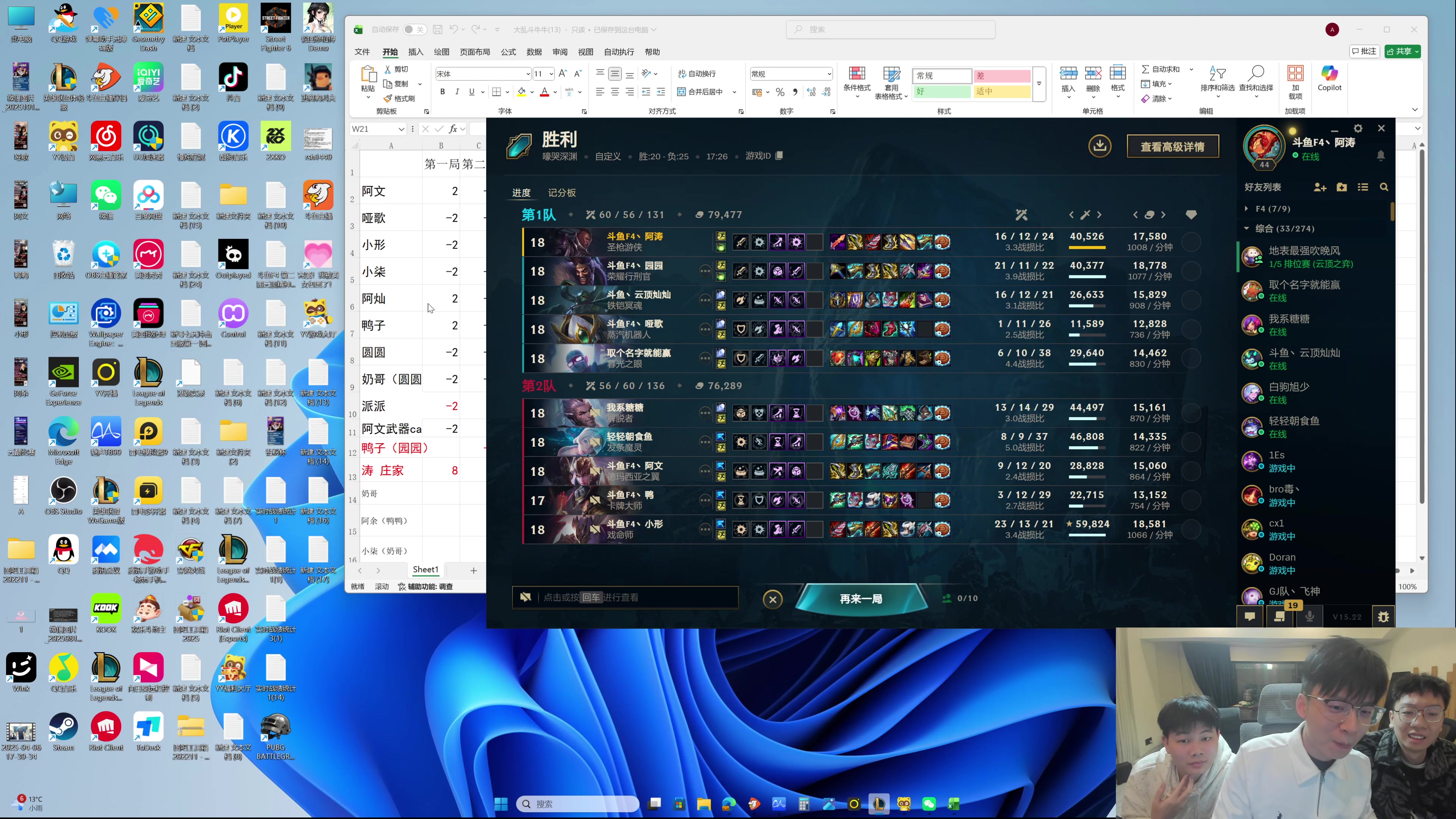Viewport: 1456px width, 819px height.
Task: Toggle the chat mute icon
Action: [x=525, y=598]
